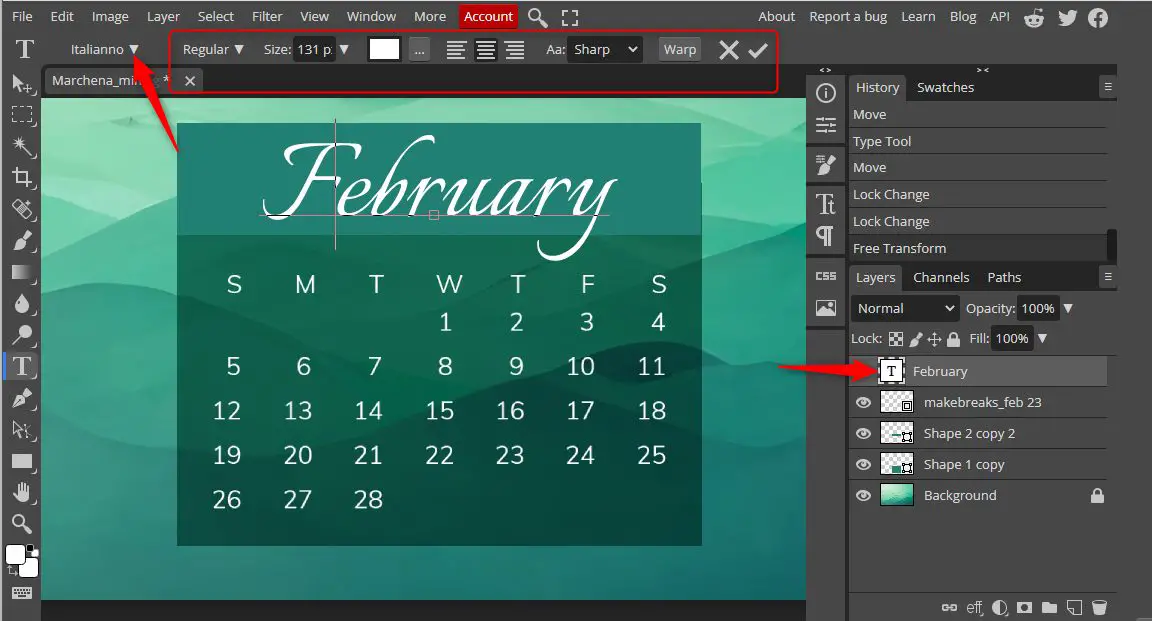
Task: Open the Character panel from the right sidebar
Action: pyautogui.click(x=825, y=203)
